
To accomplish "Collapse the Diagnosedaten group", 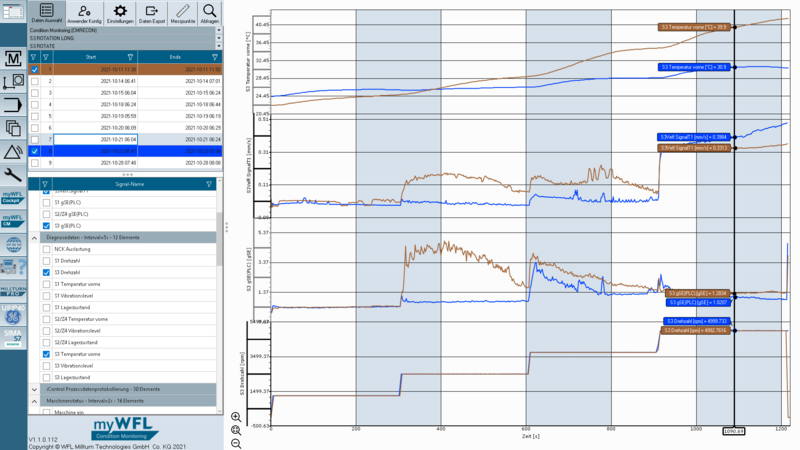I will pyautogui.click(x=34, y=238).
